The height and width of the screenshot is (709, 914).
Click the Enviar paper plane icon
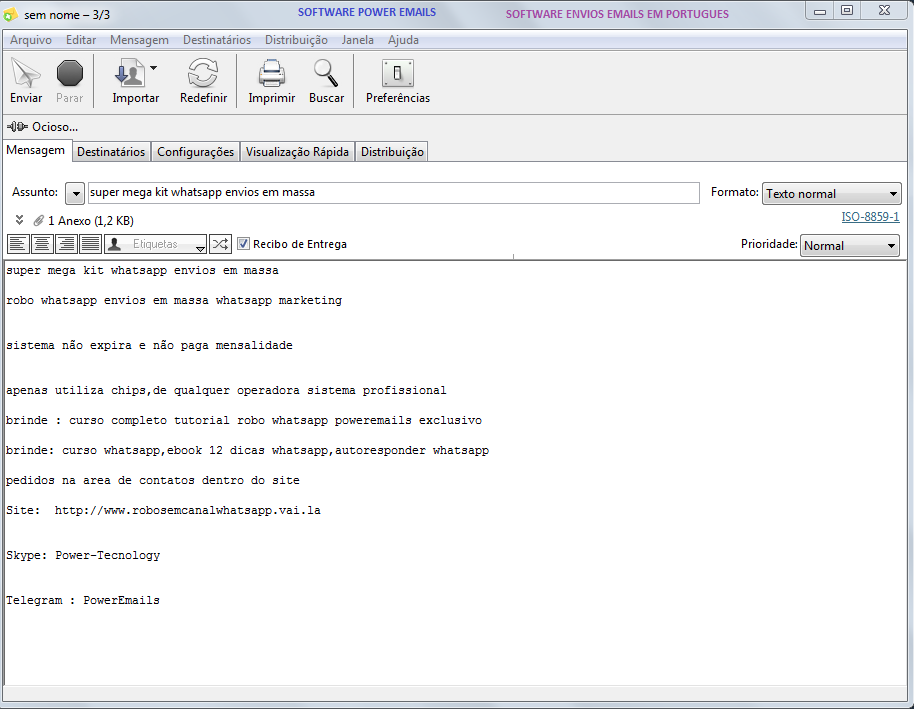pos(26,73)
